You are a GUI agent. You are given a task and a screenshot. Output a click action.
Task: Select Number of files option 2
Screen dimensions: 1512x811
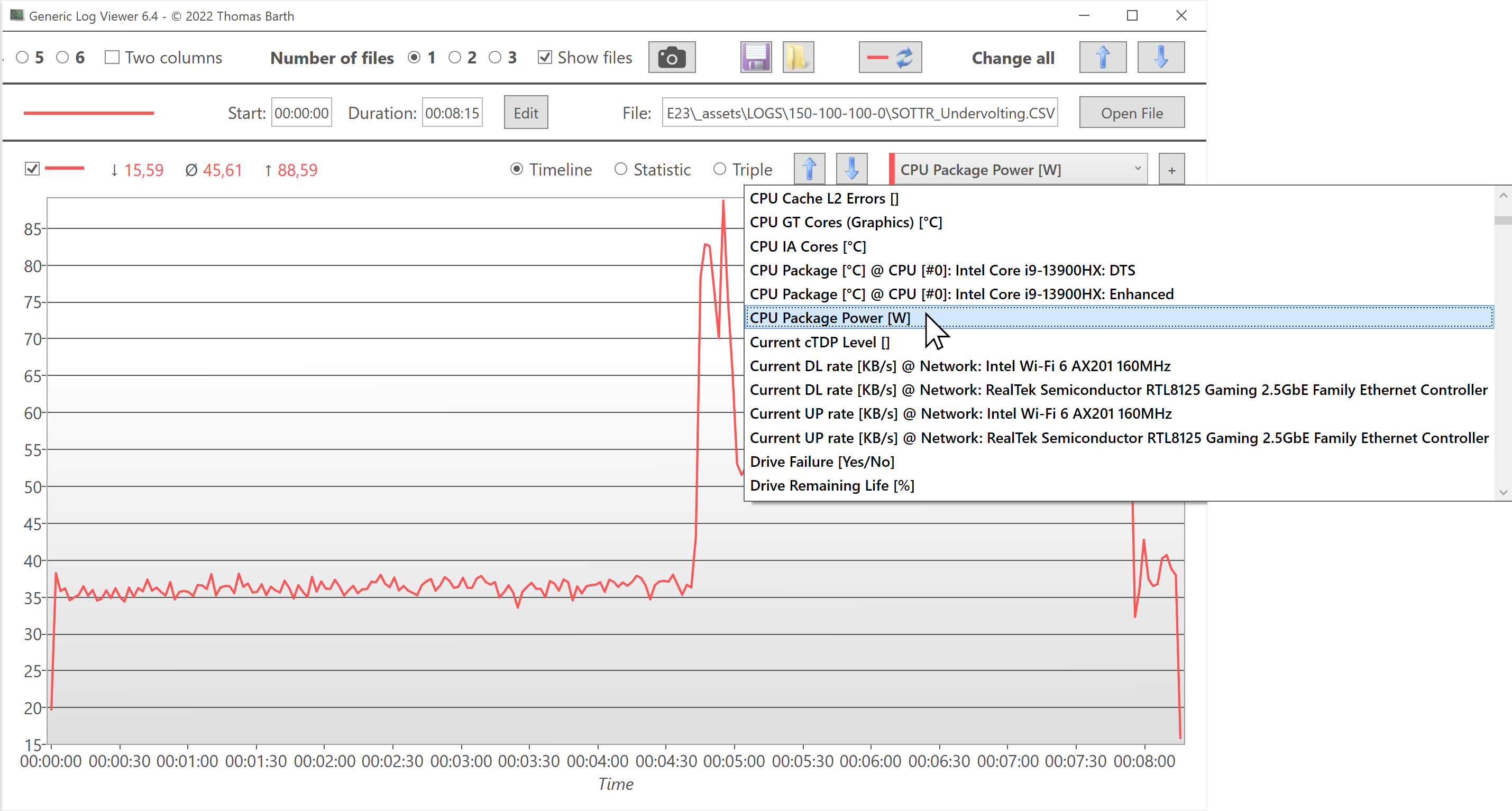click(x=456, y=58)
